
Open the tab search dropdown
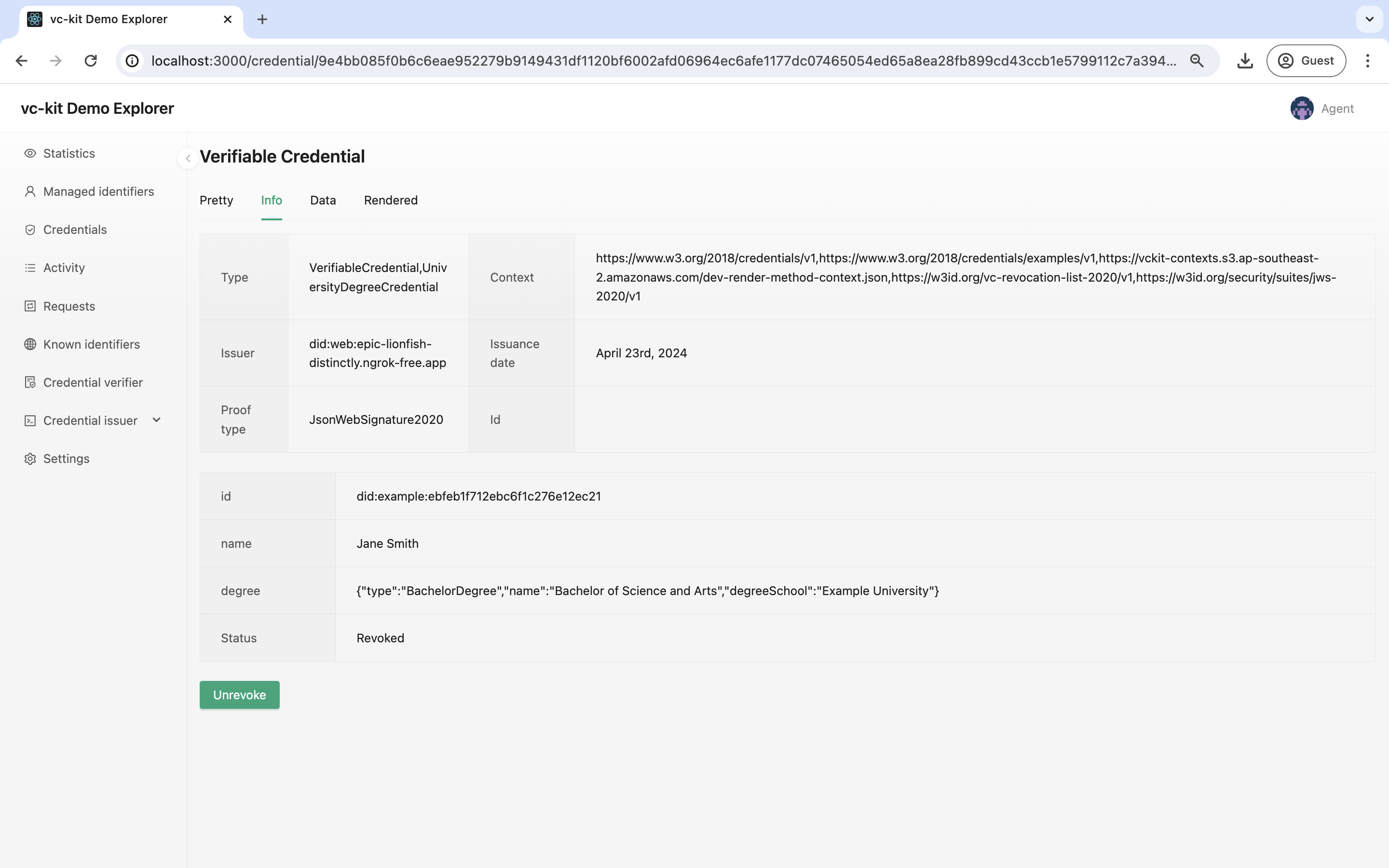(1370, 19)
